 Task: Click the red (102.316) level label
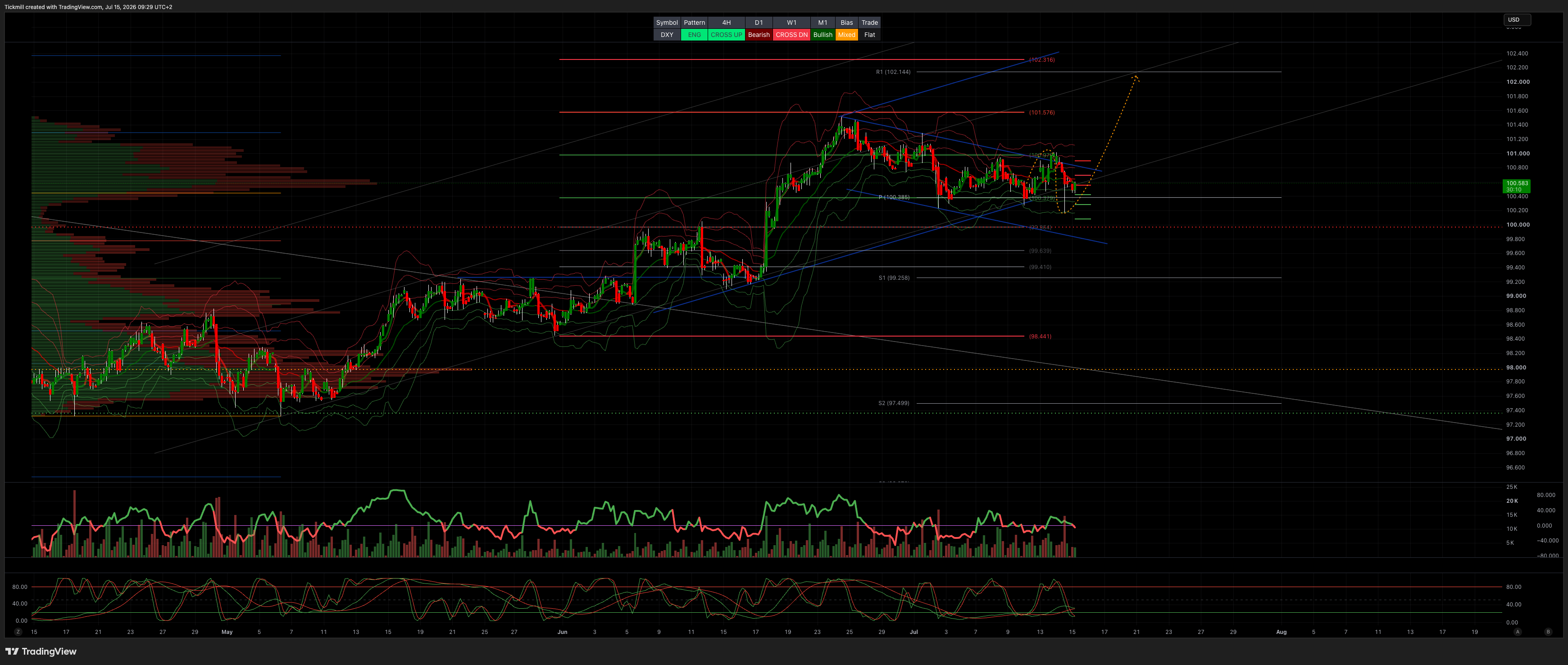[x=1041, y=59]
